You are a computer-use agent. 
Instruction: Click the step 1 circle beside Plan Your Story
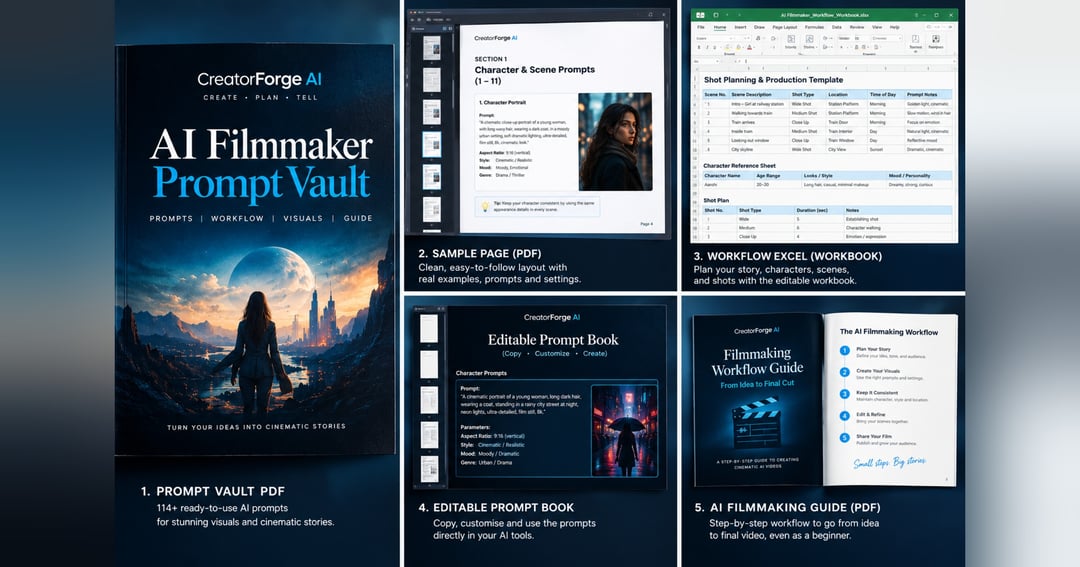point(844,351)
